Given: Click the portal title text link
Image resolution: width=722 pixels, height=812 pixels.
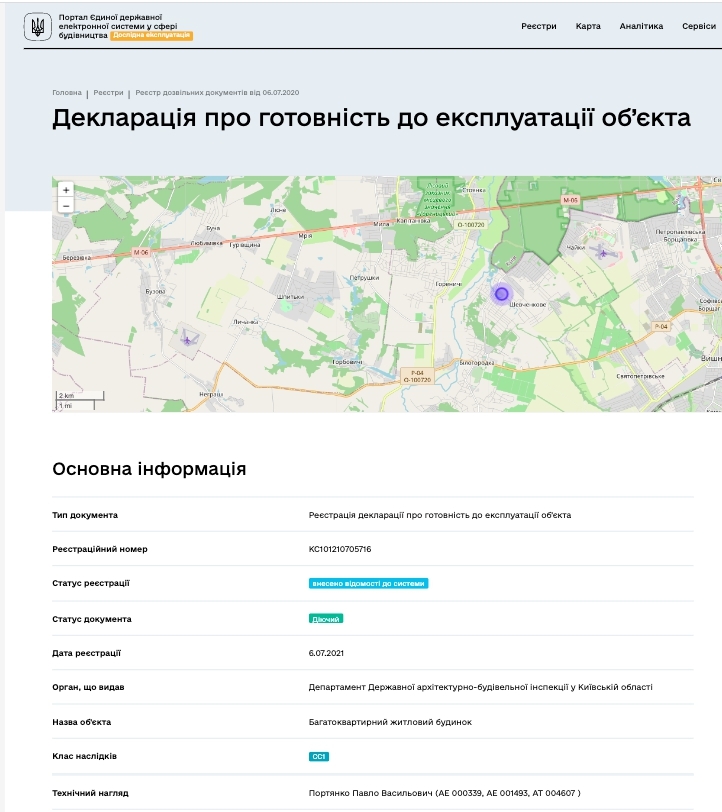Looking at the screenshot, I should [118, 26].
